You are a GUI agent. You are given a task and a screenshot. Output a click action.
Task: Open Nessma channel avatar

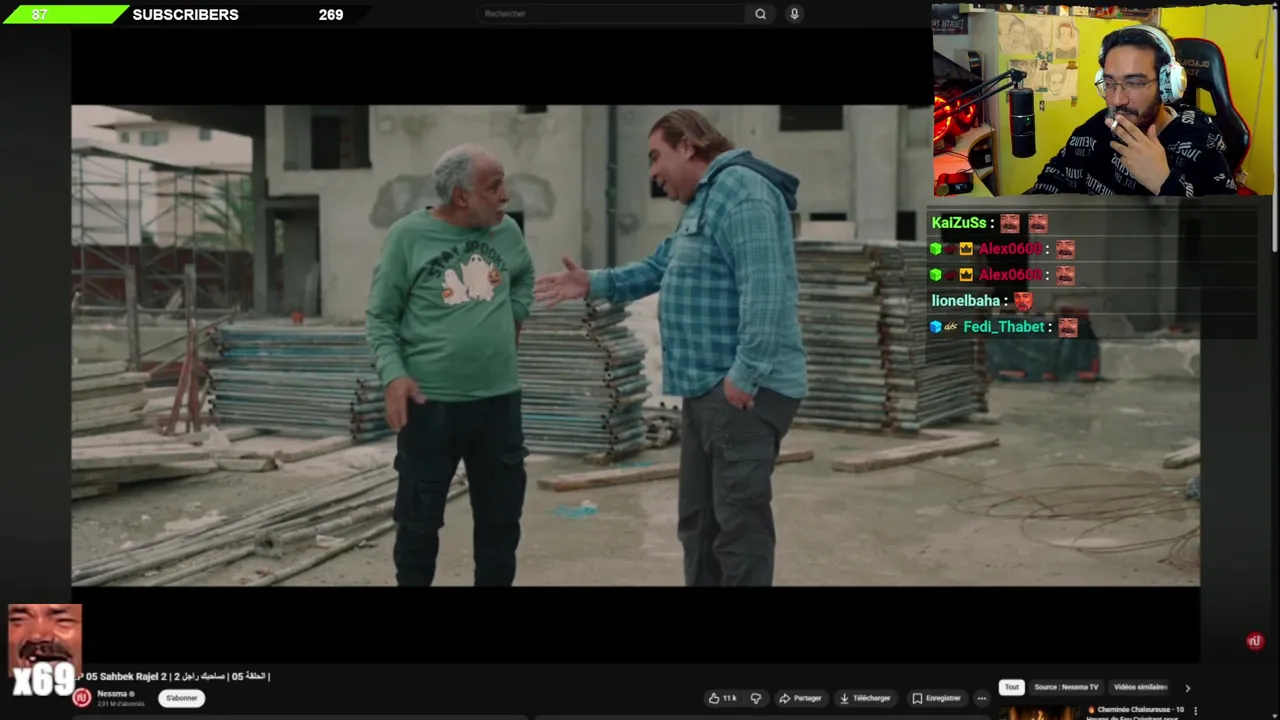[82, 698]
